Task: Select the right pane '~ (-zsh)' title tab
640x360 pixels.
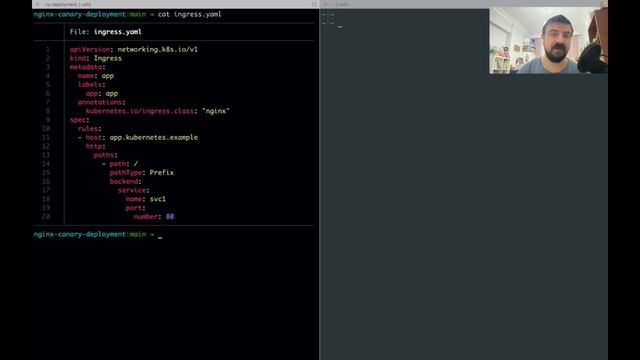Action: pyautogui.click(x=340, y=4)
